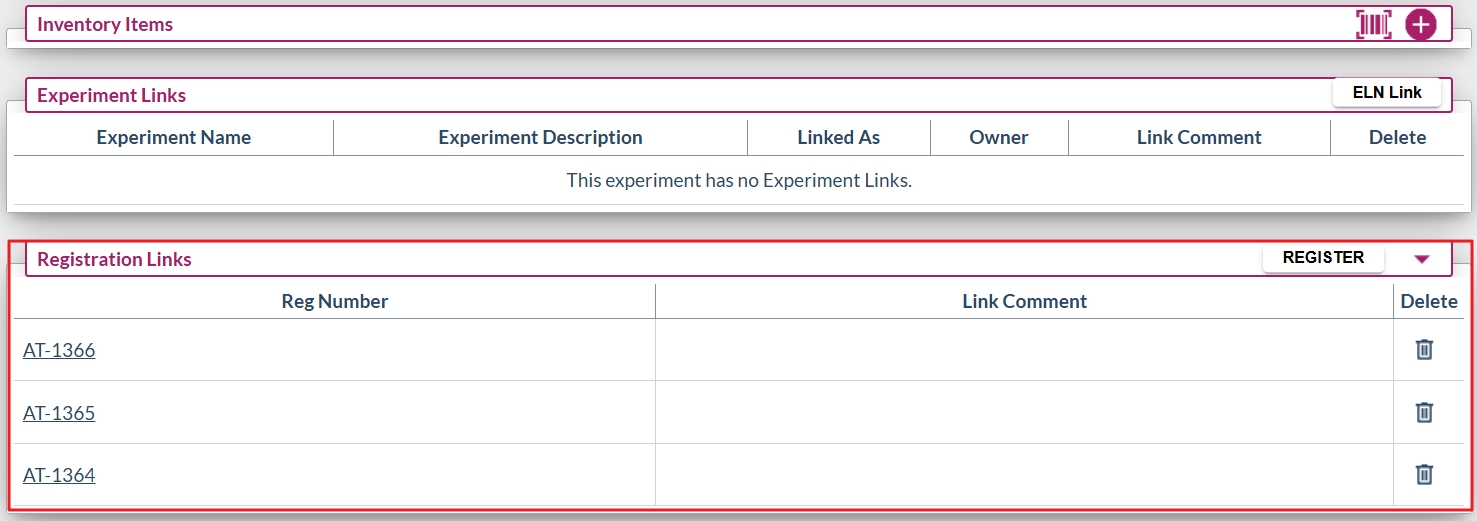Select the Experiment Description column header

[540, 137]
